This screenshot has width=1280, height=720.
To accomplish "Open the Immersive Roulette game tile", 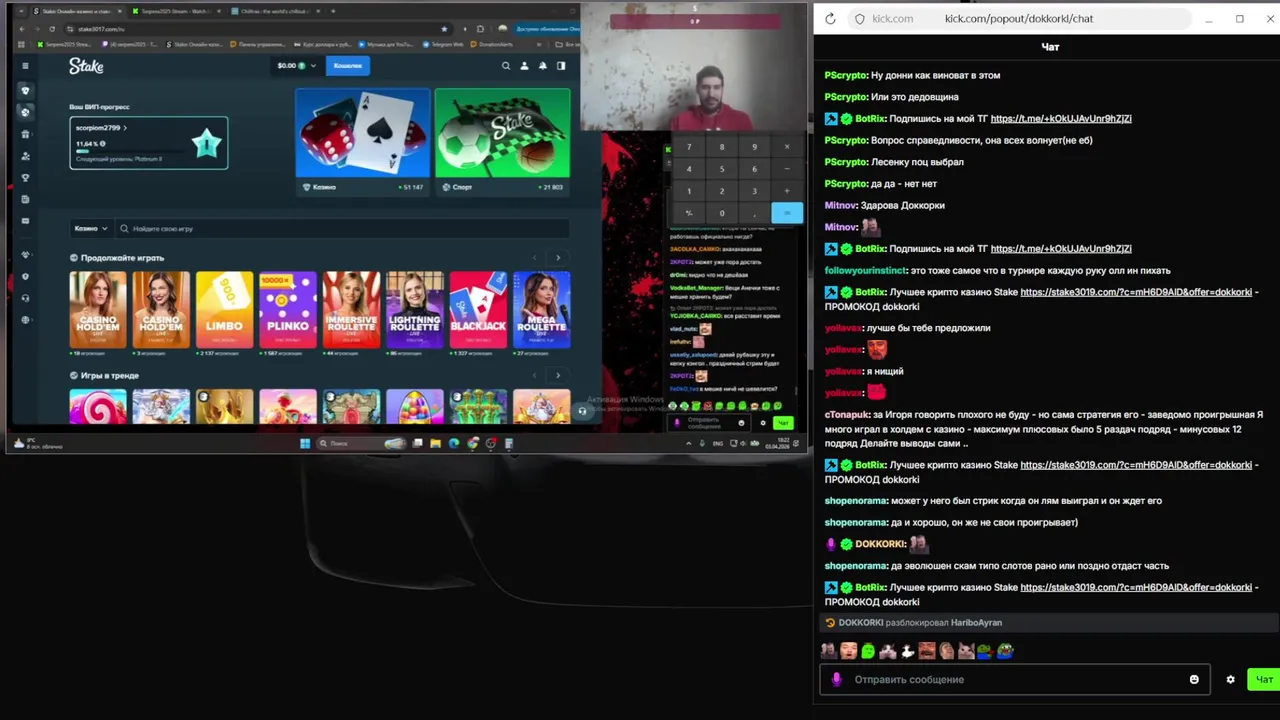I will click(351, 309).
